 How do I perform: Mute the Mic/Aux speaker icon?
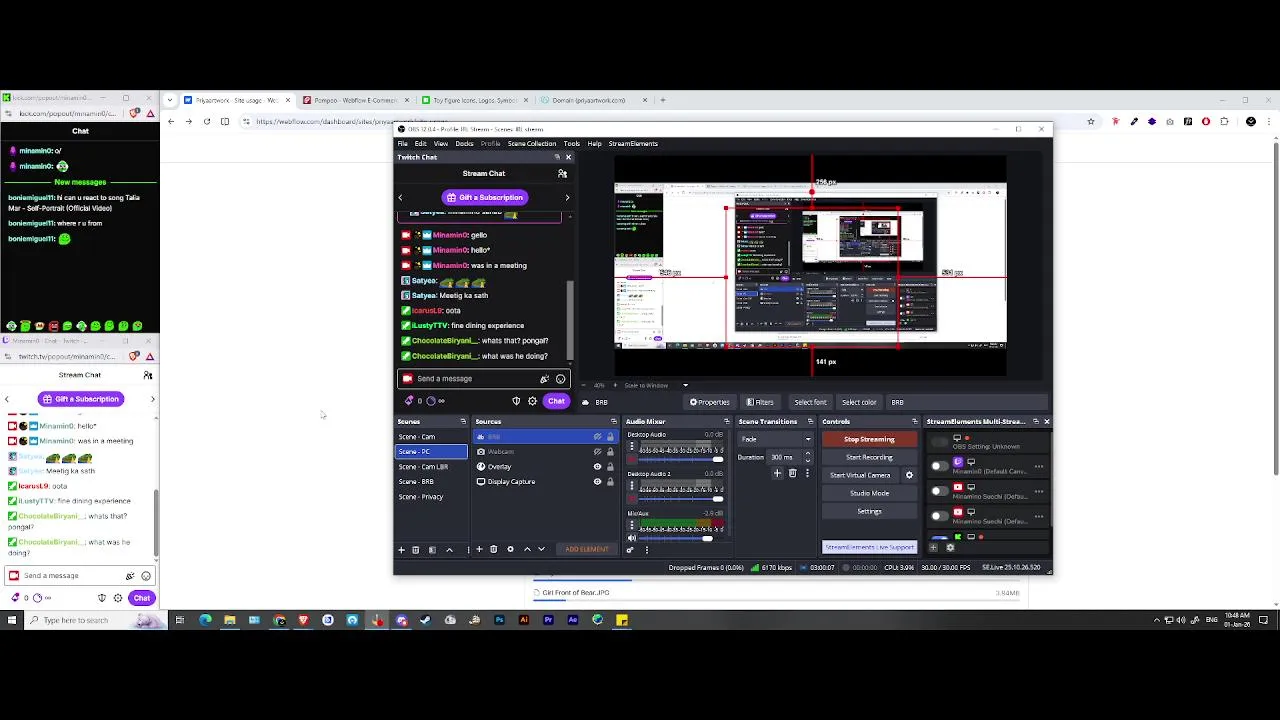[631, 538]
